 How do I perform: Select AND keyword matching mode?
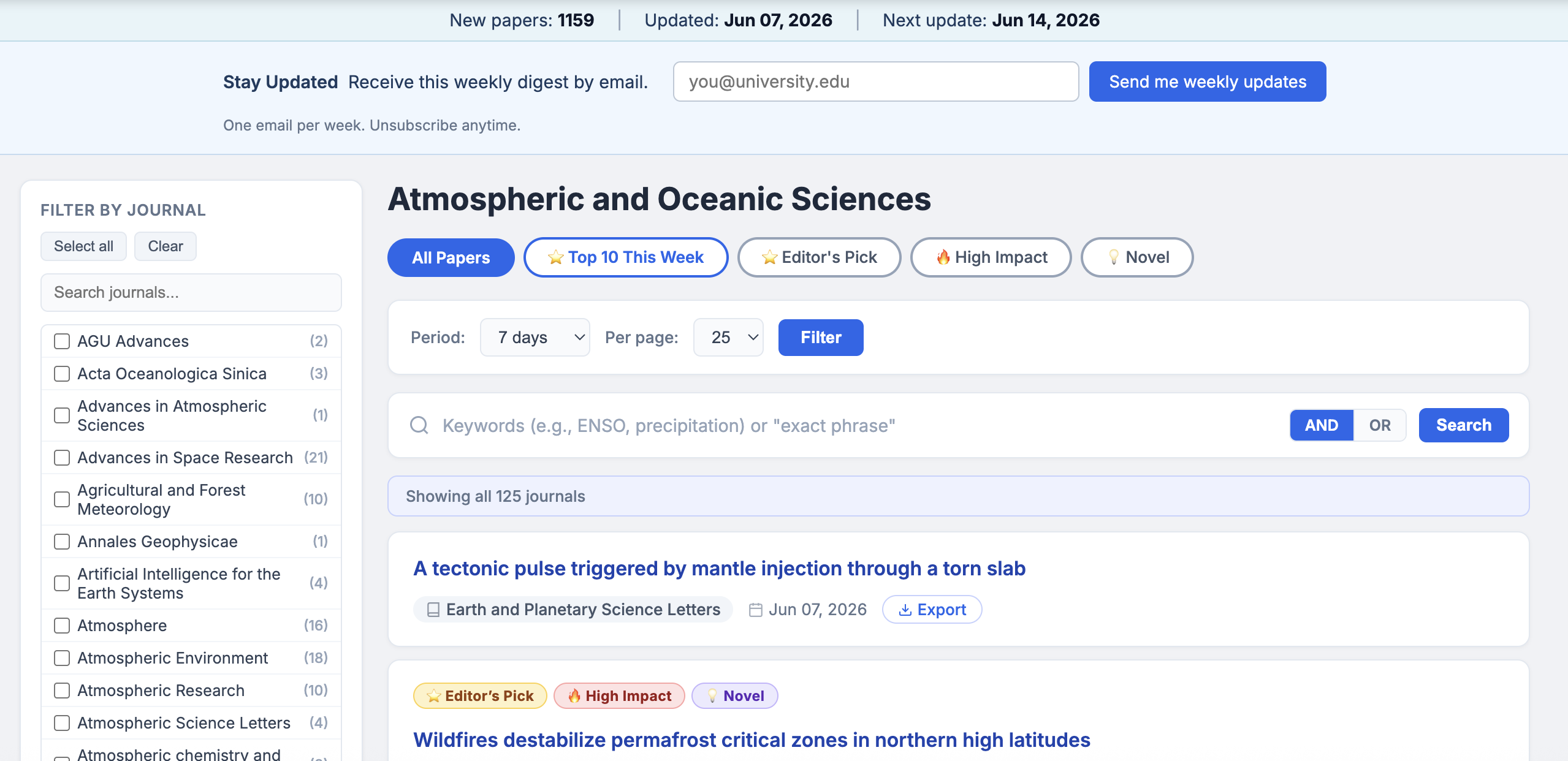point(1322,425)
